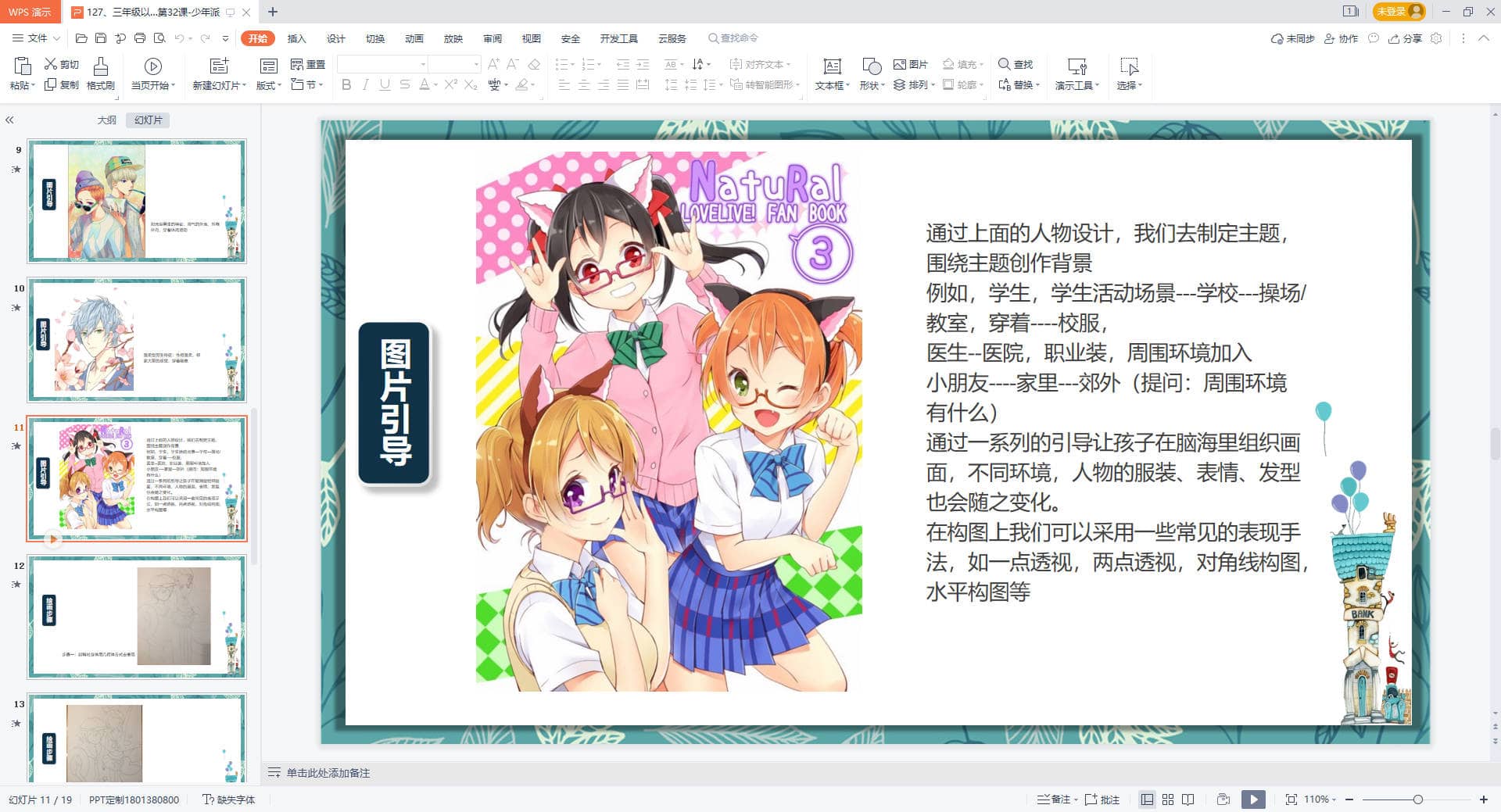The width and height of the screenshot is (1501, 812).
Task: Click the Save icon in quick toolbar
Action: (101, 38)
